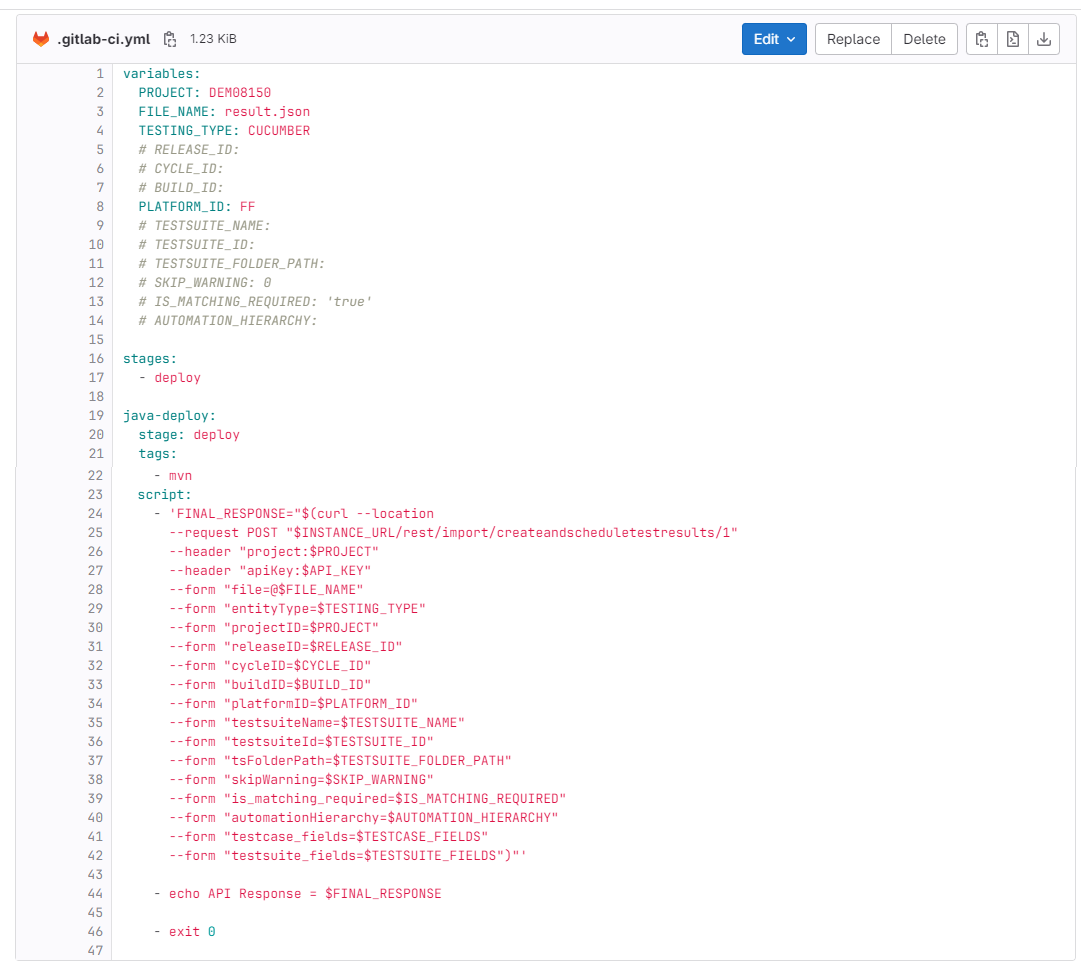
Task: Click the Delete button
Action: click(x=923, y=39)
